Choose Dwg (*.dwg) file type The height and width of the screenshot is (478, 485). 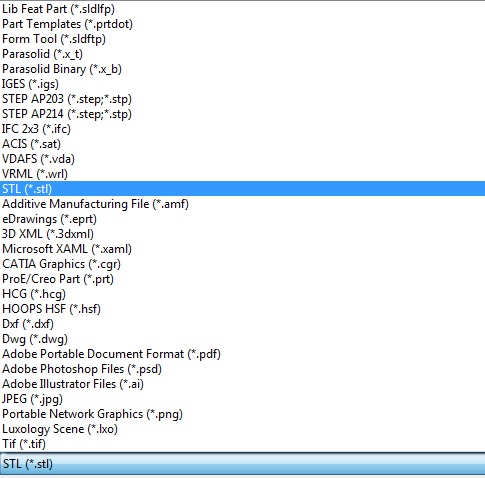(242, 339)
